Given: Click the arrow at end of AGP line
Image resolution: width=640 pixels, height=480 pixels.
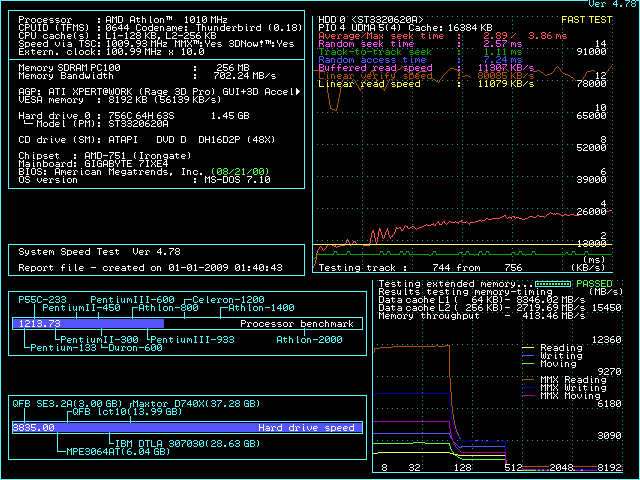Looking at the screenshot, I should (x=297, y=91).
